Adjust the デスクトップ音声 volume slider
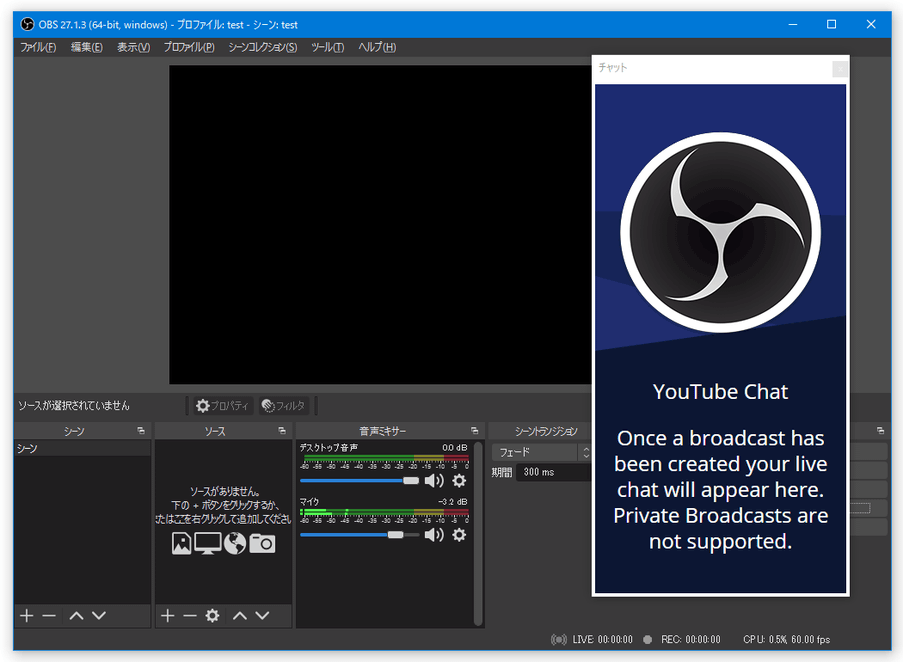This screenshot has width=903, height=662. pos(359,481)
